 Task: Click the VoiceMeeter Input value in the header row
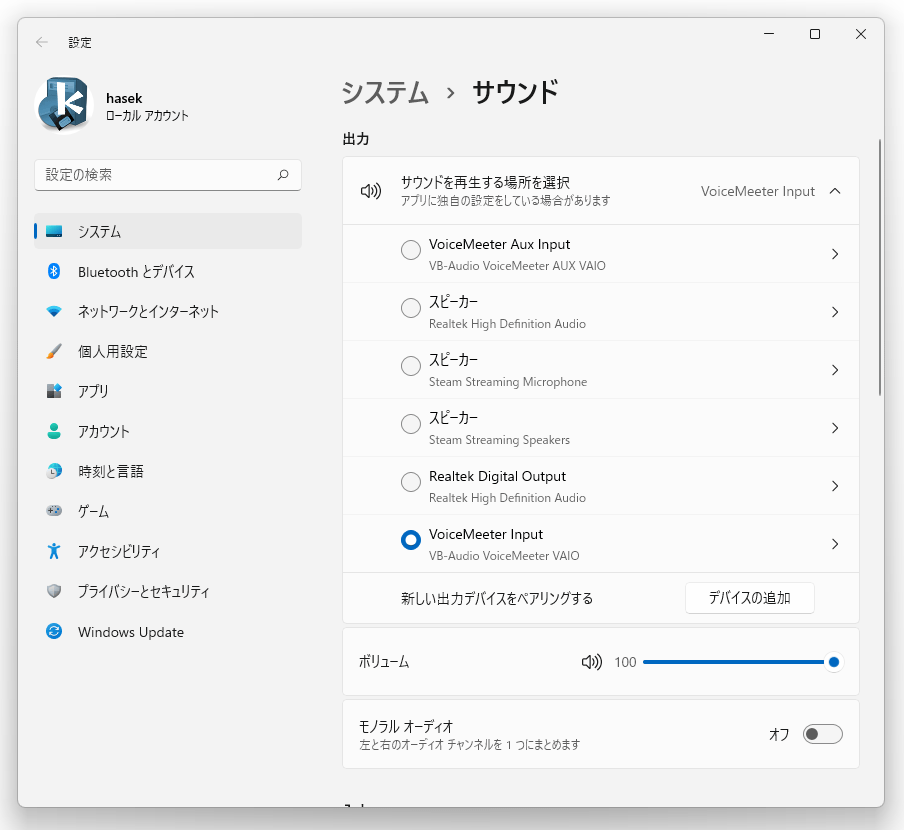[x=758, y=191]
